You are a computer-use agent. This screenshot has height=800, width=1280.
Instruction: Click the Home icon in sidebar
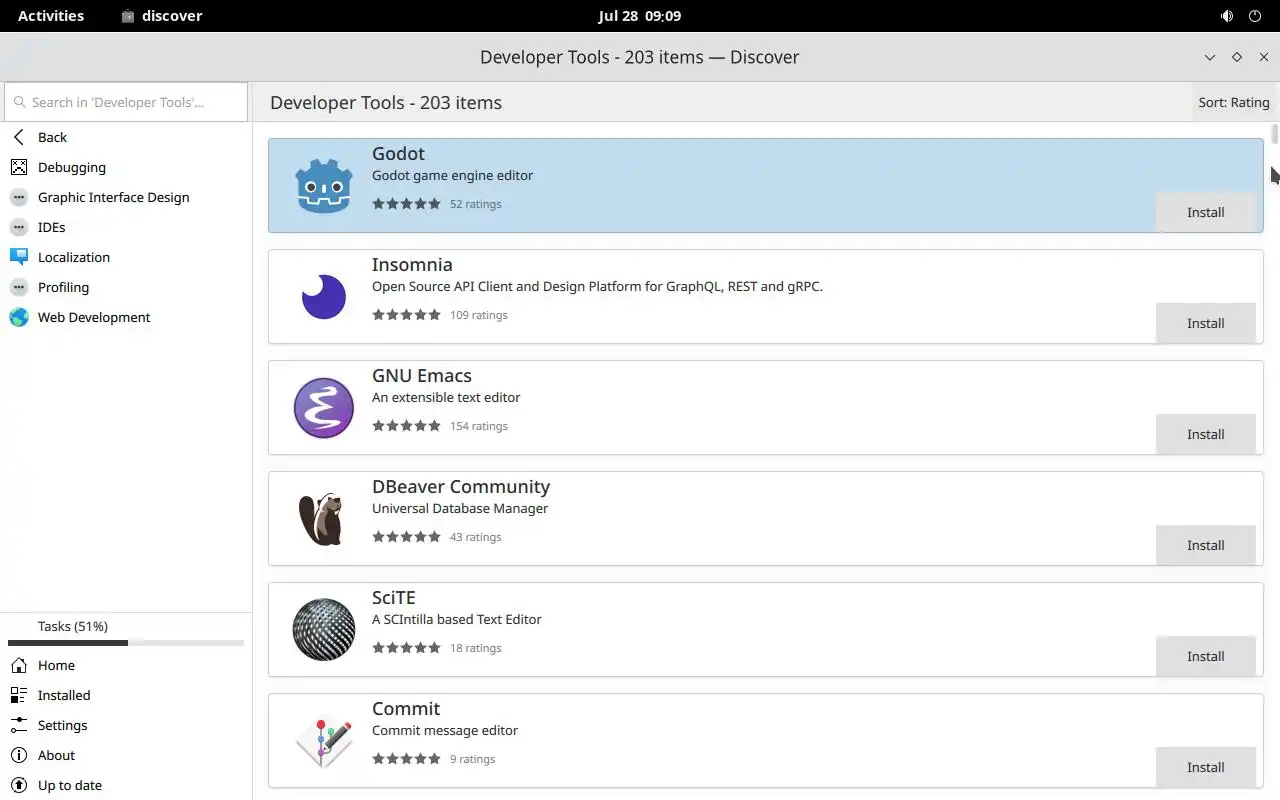coord(19,665)
